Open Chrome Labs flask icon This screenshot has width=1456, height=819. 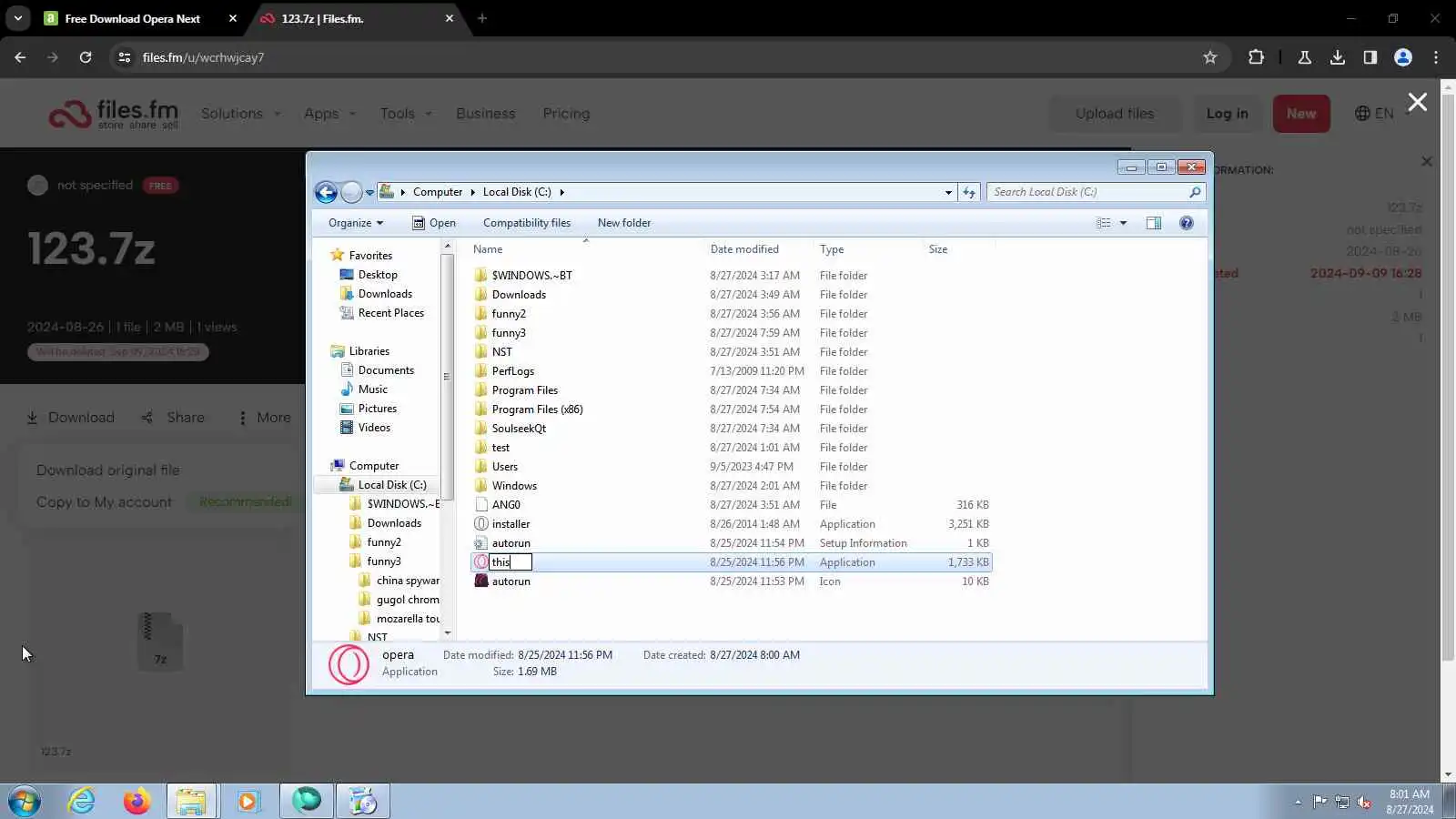point(1304,57)
